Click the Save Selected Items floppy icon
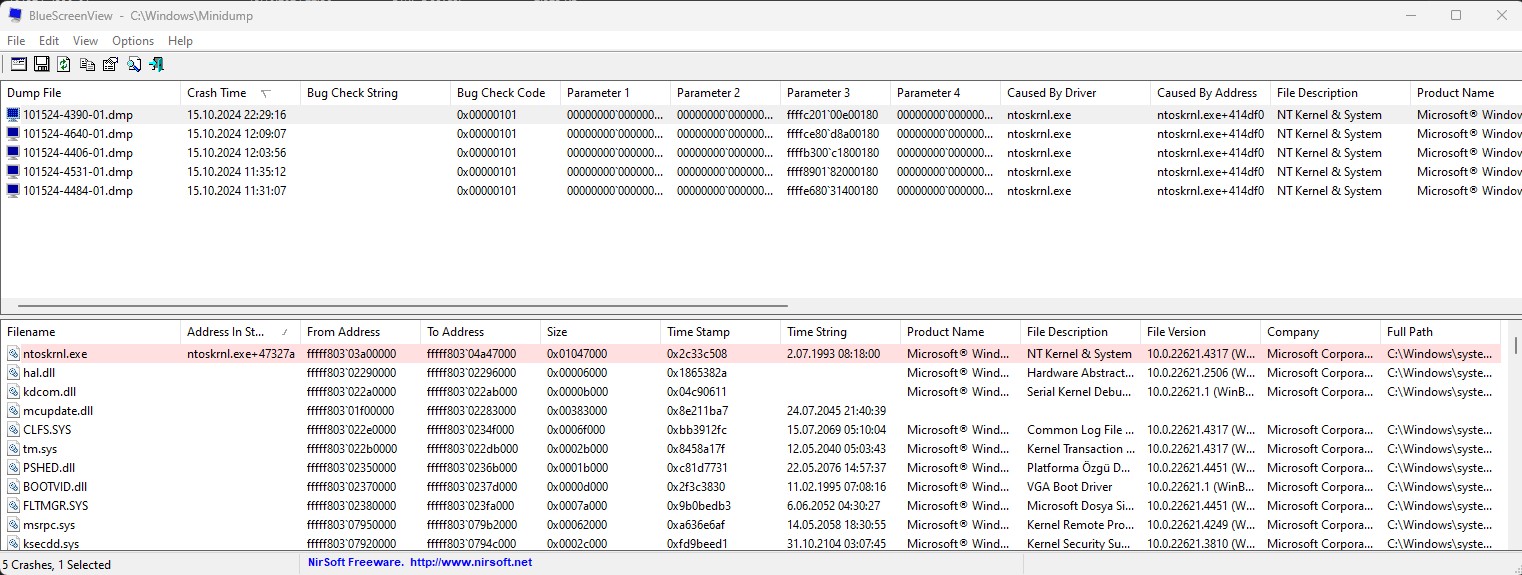Screen dimensions: 1522x575 click(x=42, y=64)
